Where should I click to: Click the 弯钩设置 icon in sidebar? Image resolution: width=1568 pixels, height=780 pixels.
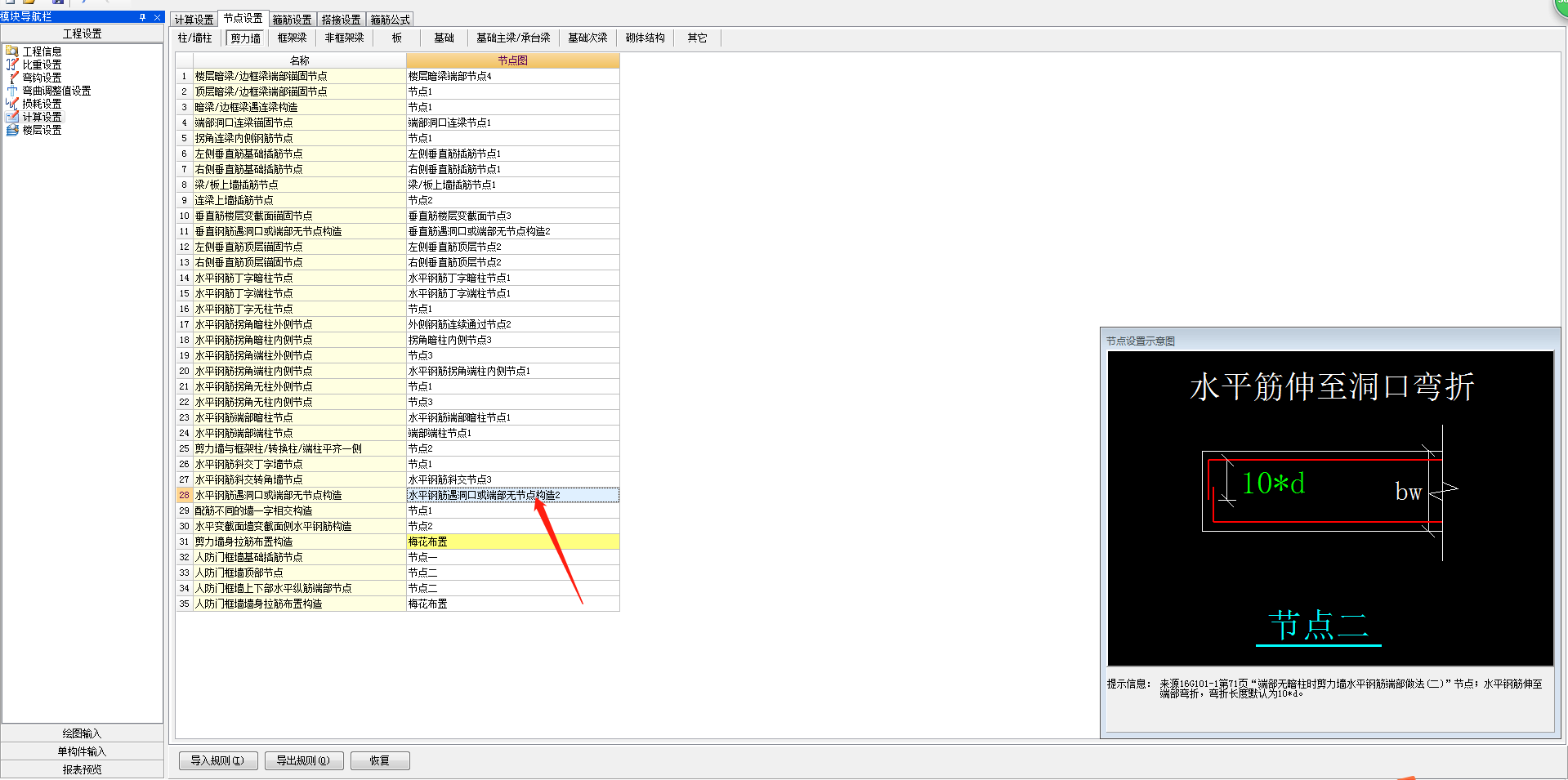(x=12, y=78)
